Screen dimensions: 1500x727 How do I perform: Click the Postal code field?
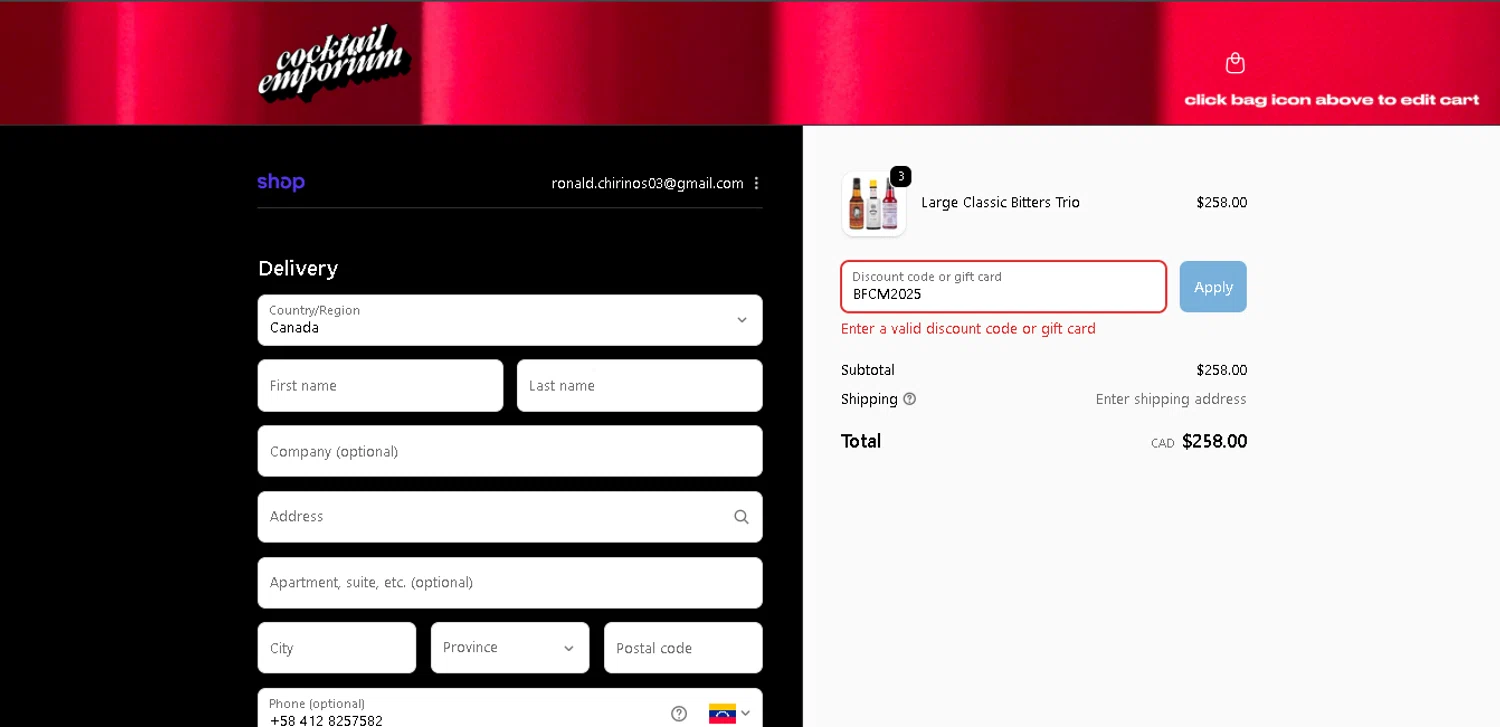click(x=683, y=648)
